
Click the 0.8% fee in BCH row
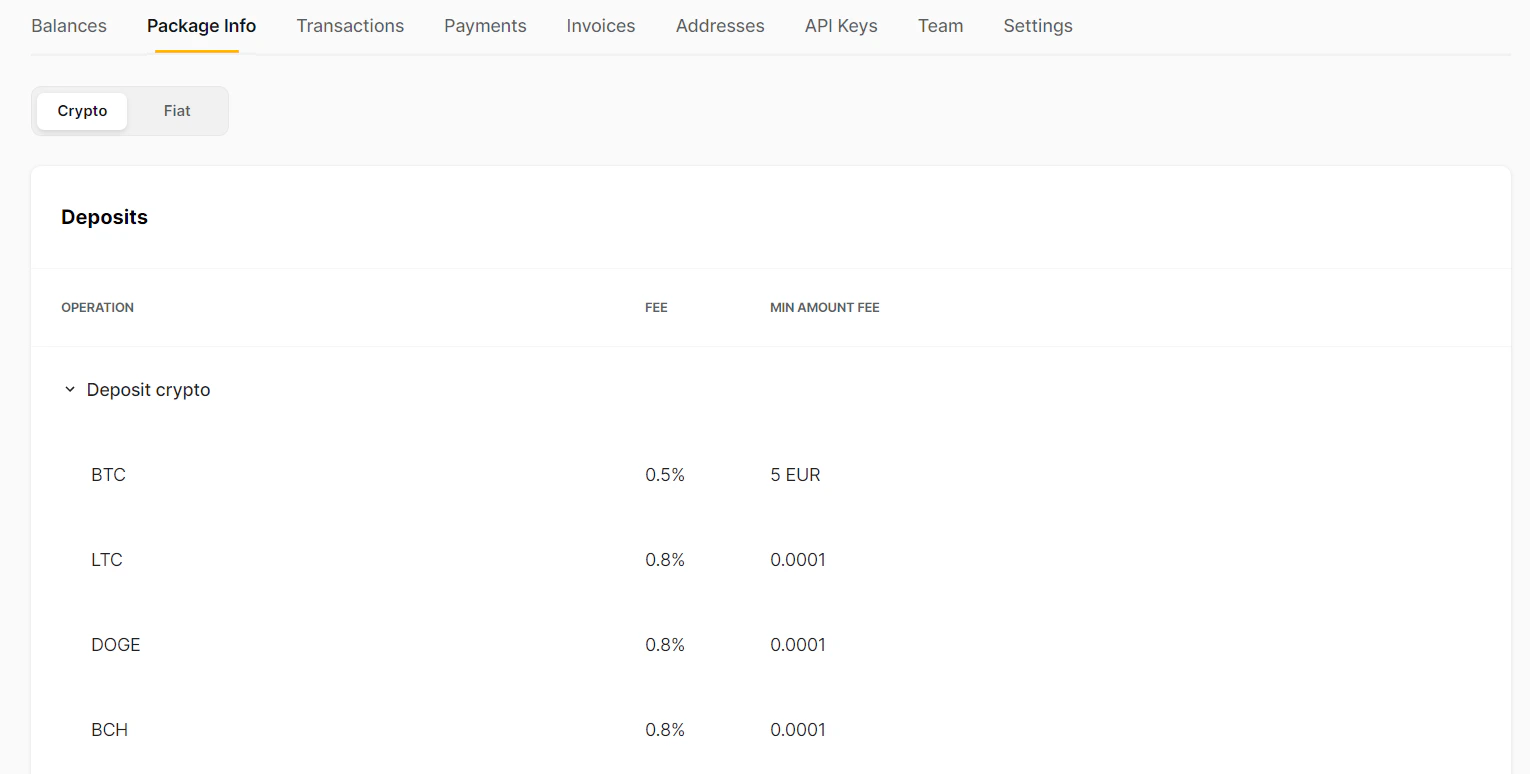click(x=665, y=730)
